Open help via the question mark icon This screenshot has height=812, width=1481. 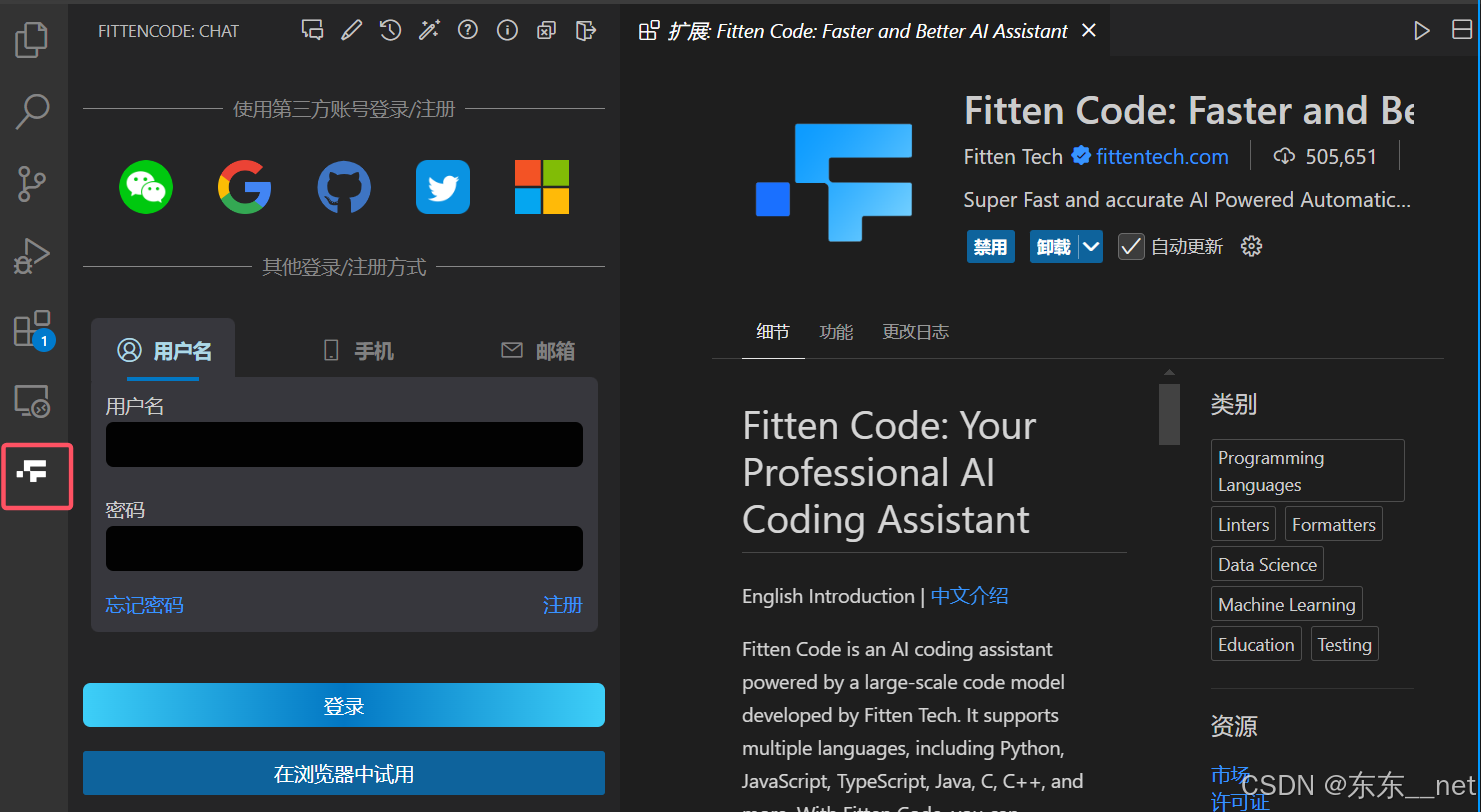[467, 30]
